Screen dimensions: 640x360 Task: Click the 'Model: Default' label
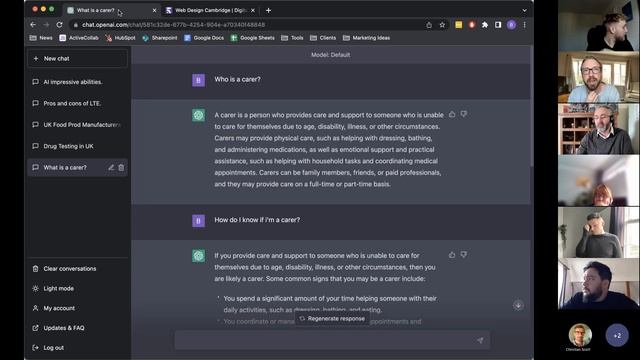331,55
